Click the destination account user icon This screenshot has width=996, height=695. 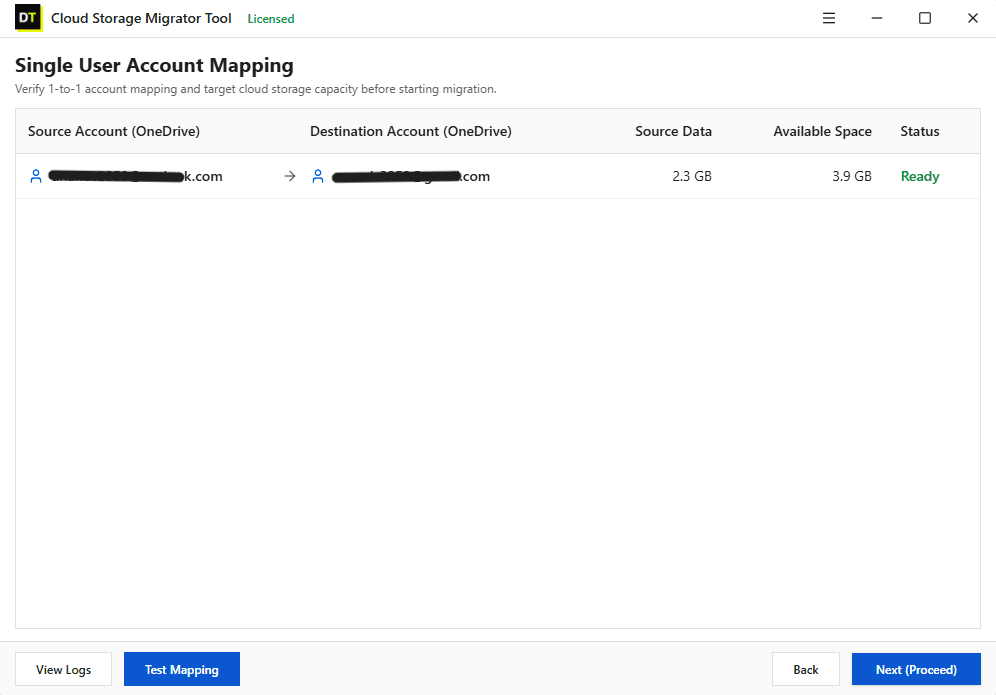click(x=318, y=176)
